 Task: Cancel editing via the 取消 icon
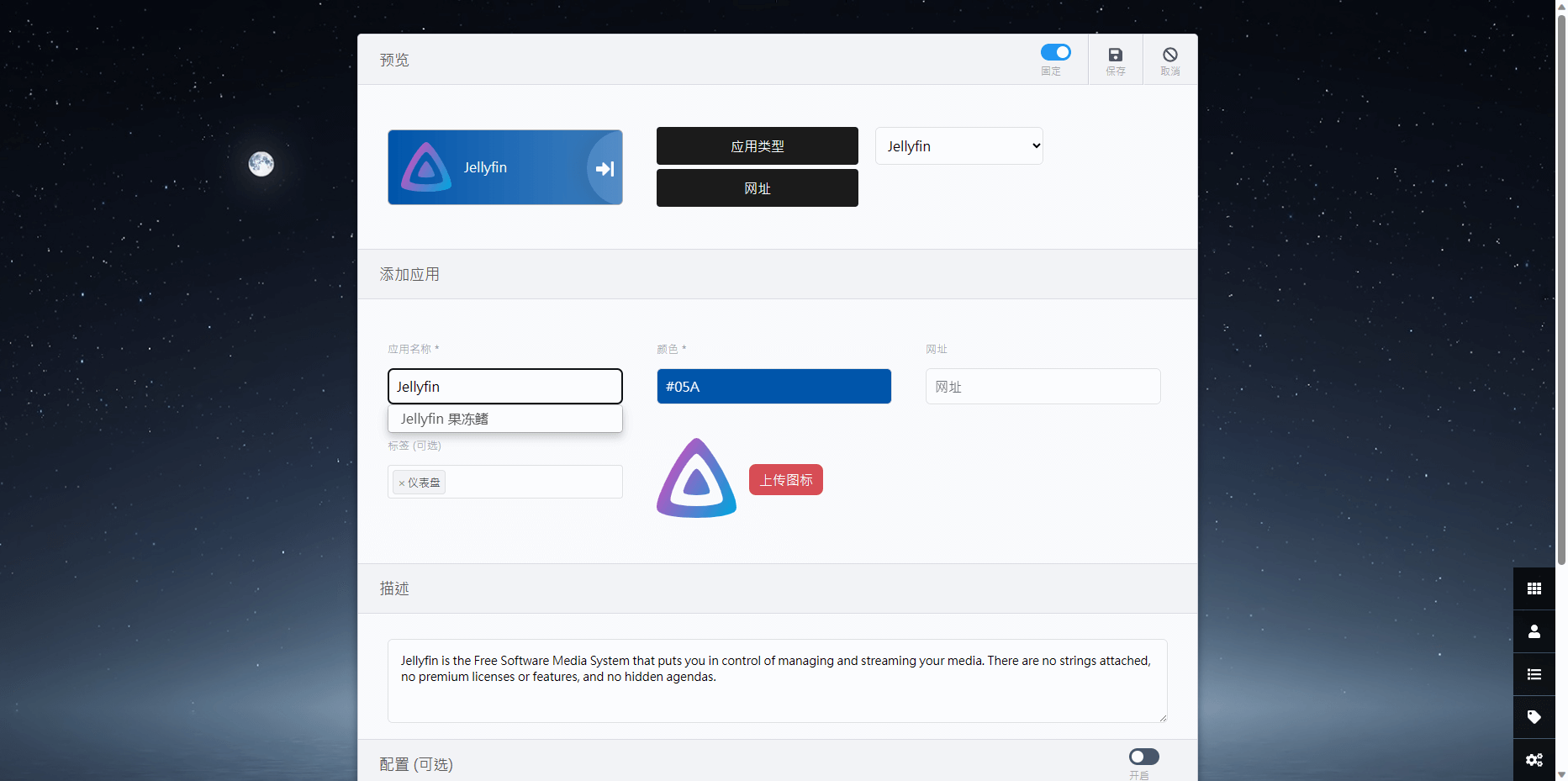point(1169,57)
